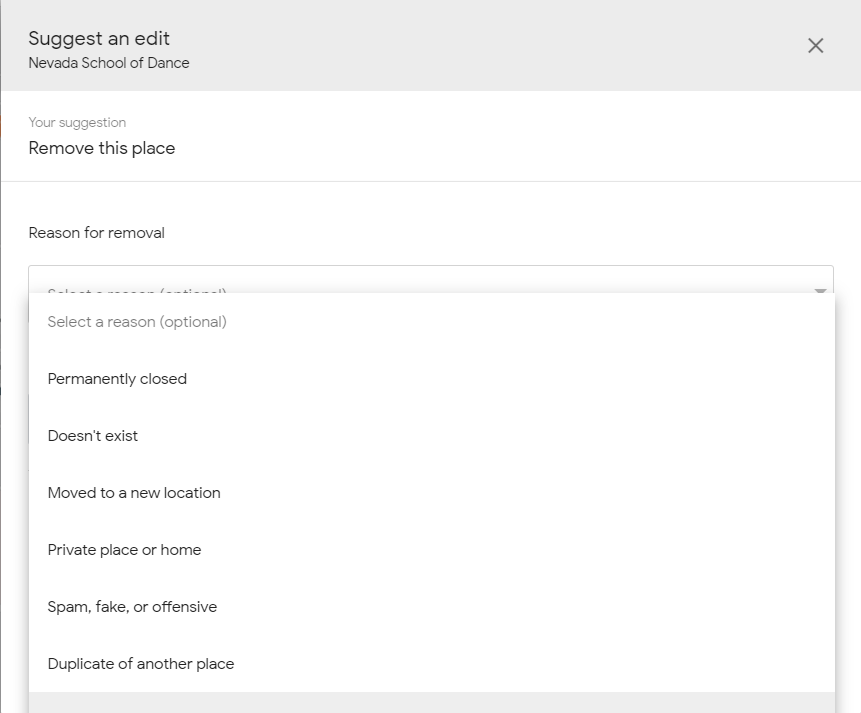Pick 'Spam, fake, or offensive'
Image resolution: width=861 pixels, height=713 pixels.
pos(132,607)
